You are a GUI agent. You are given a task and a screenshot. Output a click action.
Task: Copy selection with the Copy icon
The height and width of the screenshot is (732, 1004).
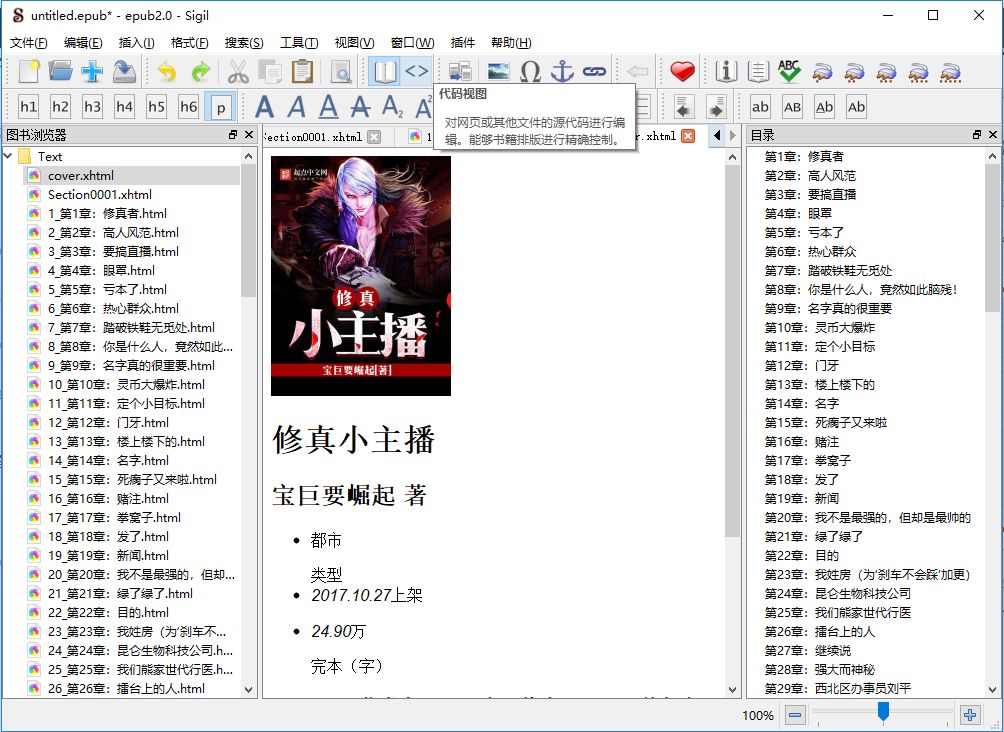pos(270,72)
